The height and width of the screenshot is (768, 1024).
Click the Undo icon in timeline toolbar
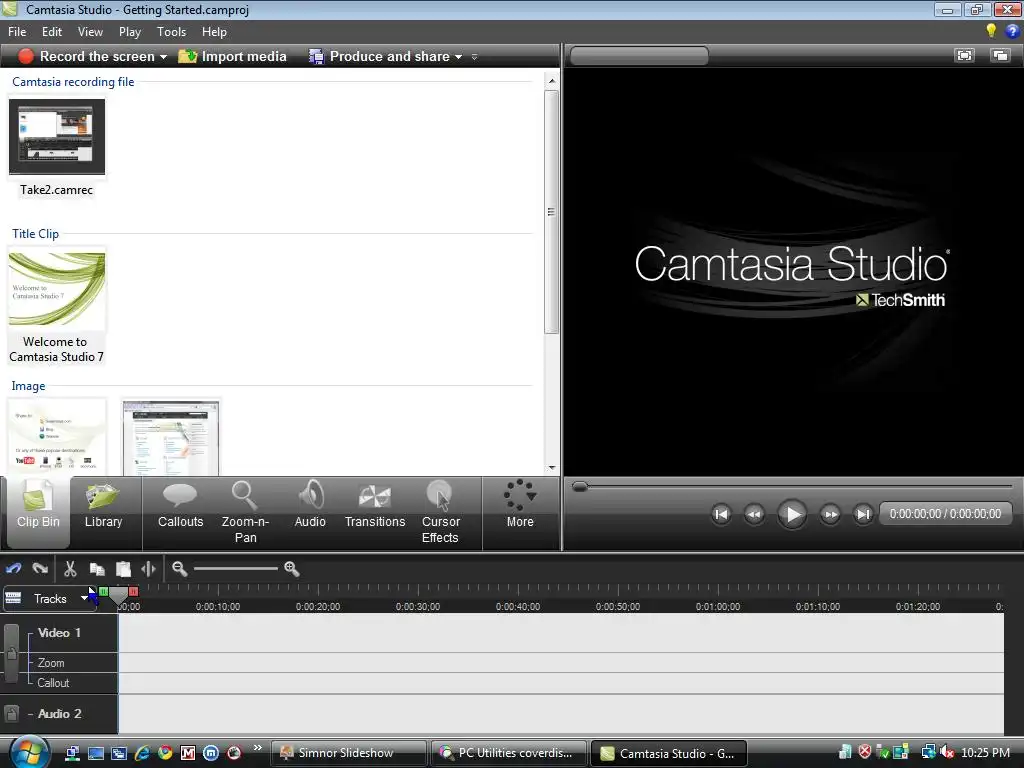point(14,569)
